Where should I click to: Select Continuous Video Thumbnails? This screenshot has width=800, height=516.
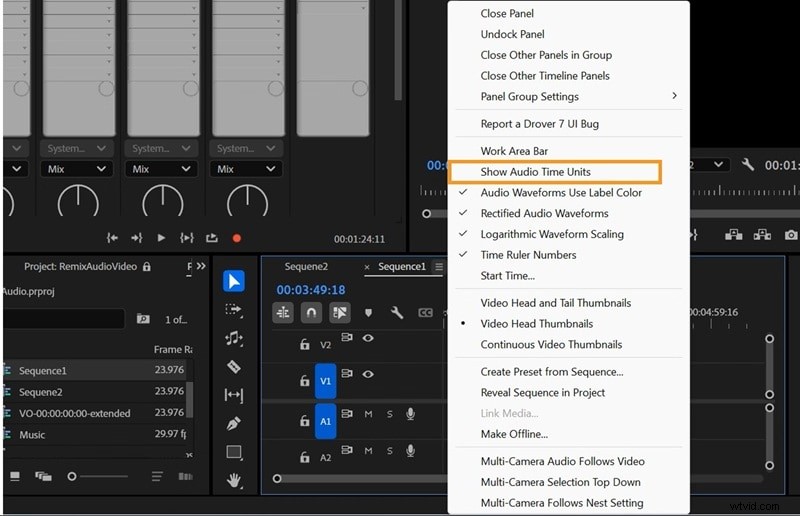[x=551, y=345]
